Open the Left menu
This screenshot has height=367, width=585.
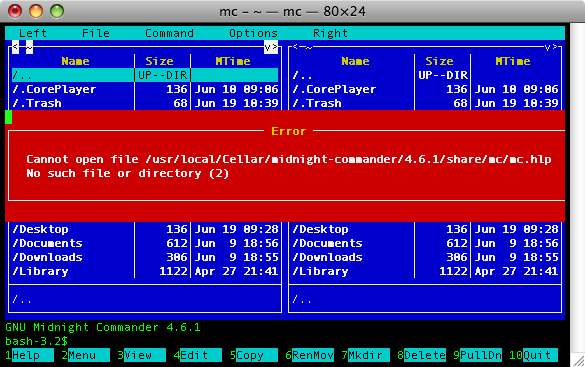point(33,33)
